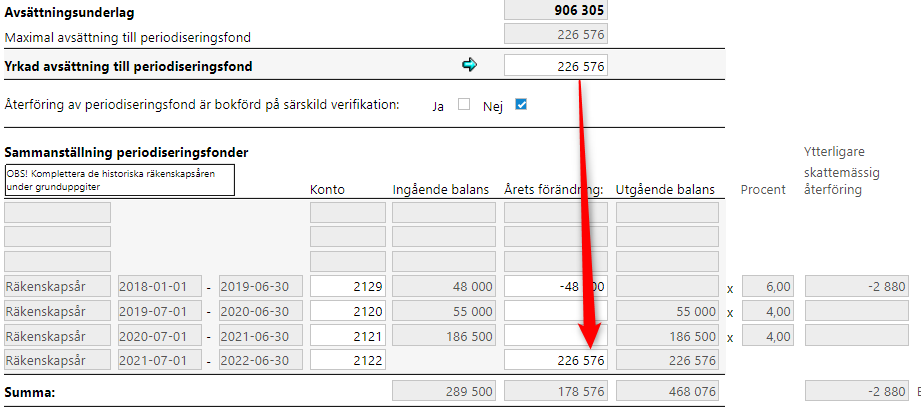
Task: Select start date 2018-01-01
Action: [160, 287]
